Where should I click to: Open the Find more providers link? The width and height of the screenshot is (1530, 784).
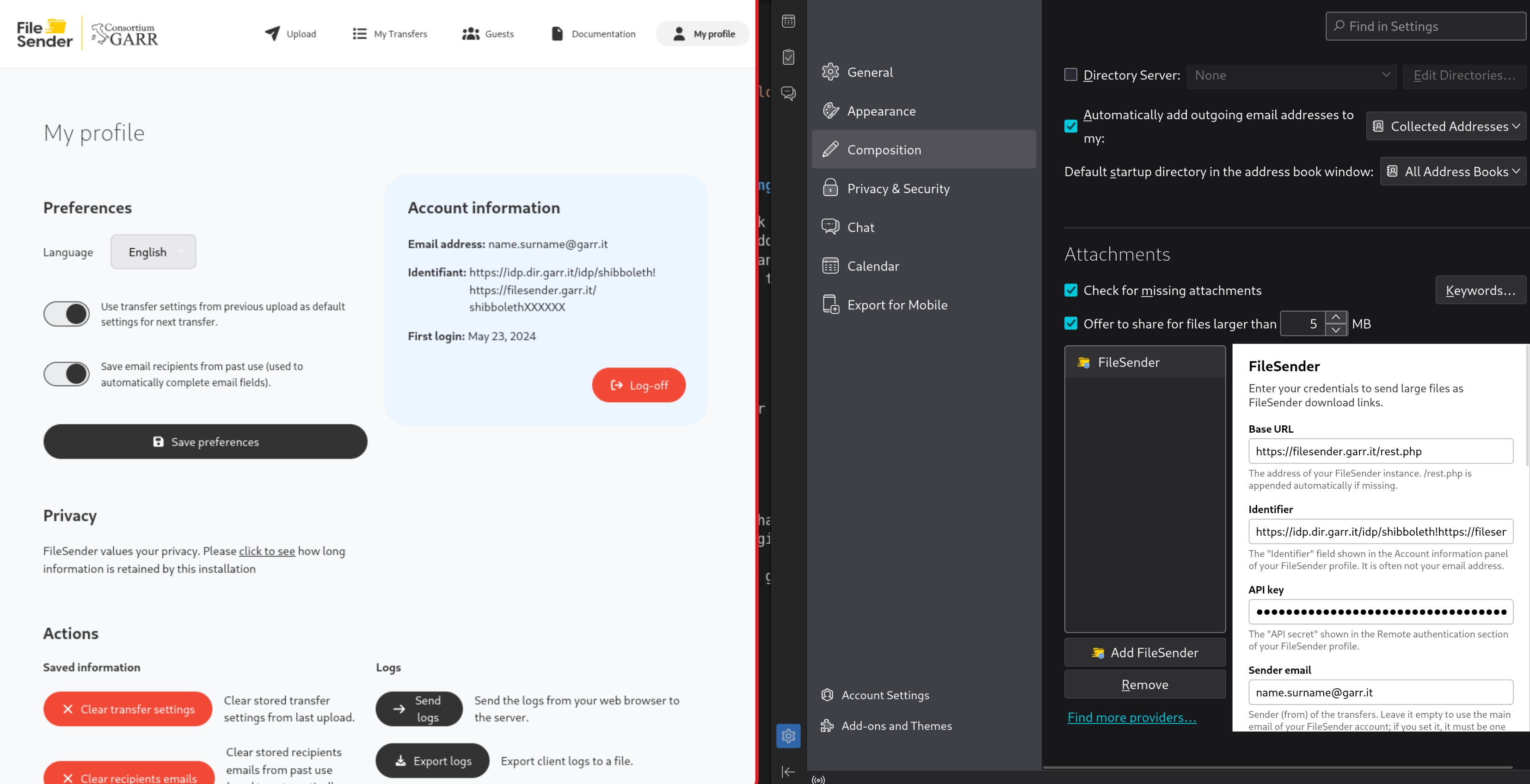point(1132,717)
